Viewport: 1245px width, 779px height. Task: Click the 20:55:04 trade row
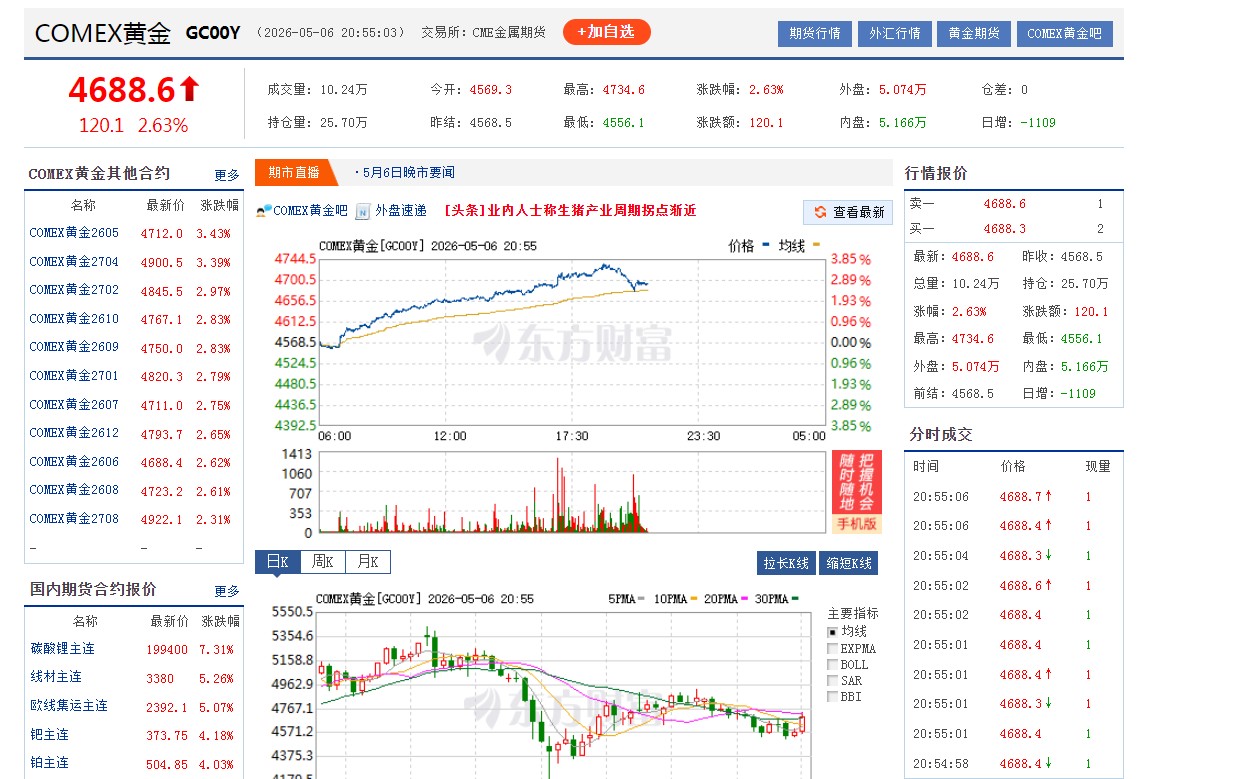pyautogui.click(x=1013, y=556)
